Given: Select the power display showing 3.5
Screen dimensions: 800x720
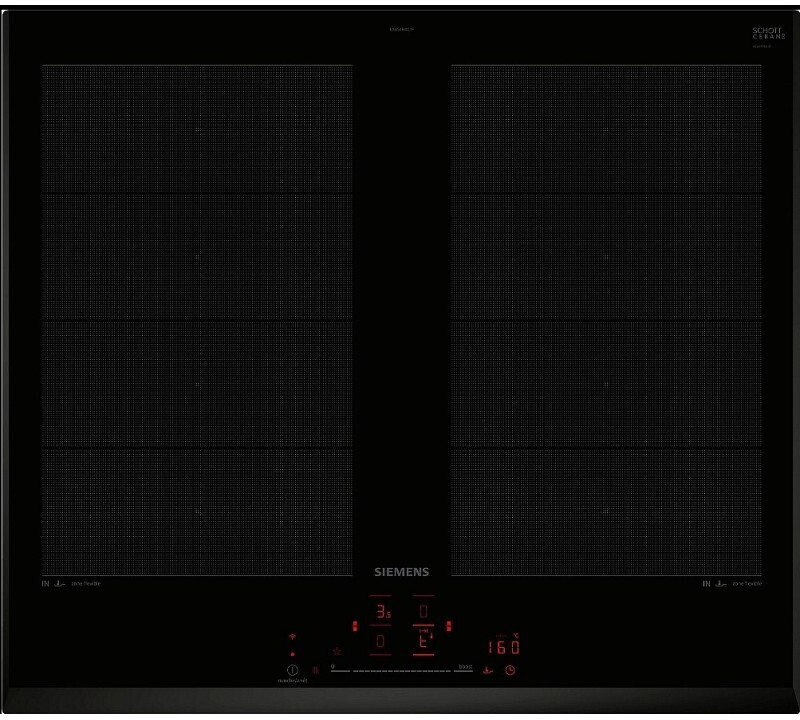Looking at the screenshot, I should [x=381, y=609].
